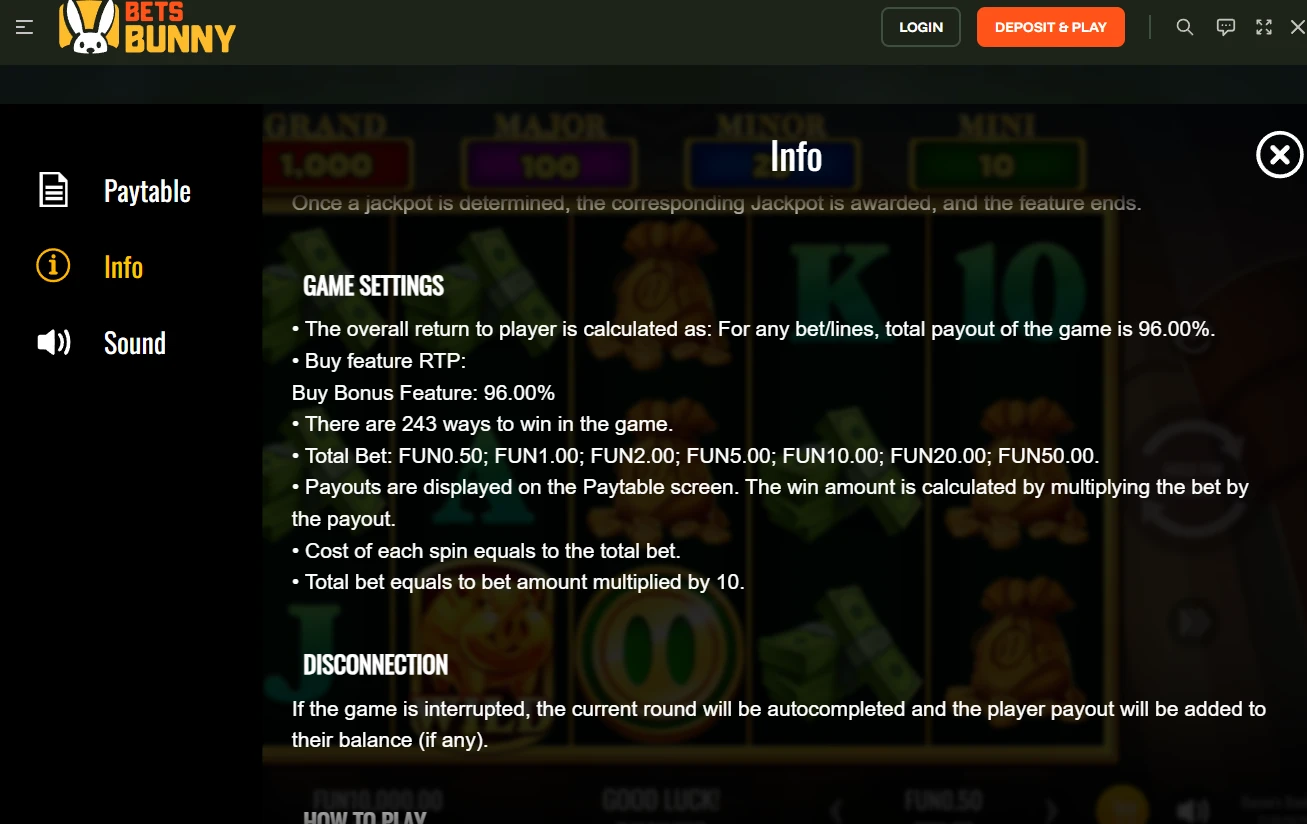Click the LOGIN button

point(921,27)
